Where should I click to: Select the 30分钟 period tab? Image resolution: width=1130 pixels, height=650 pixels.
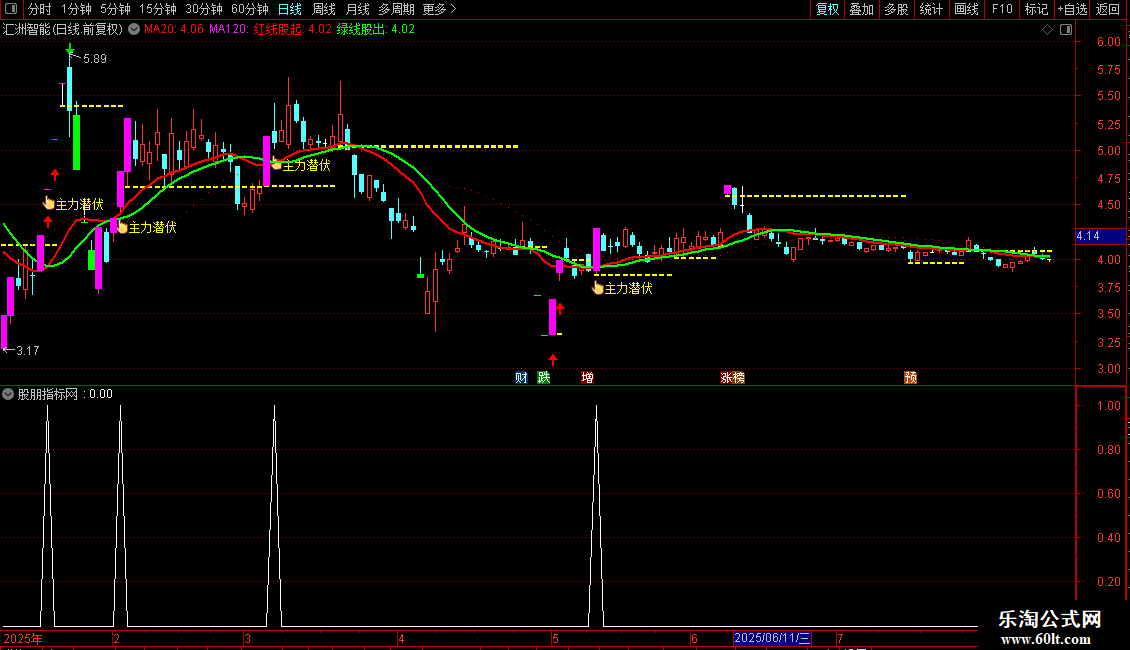(203, 9)
